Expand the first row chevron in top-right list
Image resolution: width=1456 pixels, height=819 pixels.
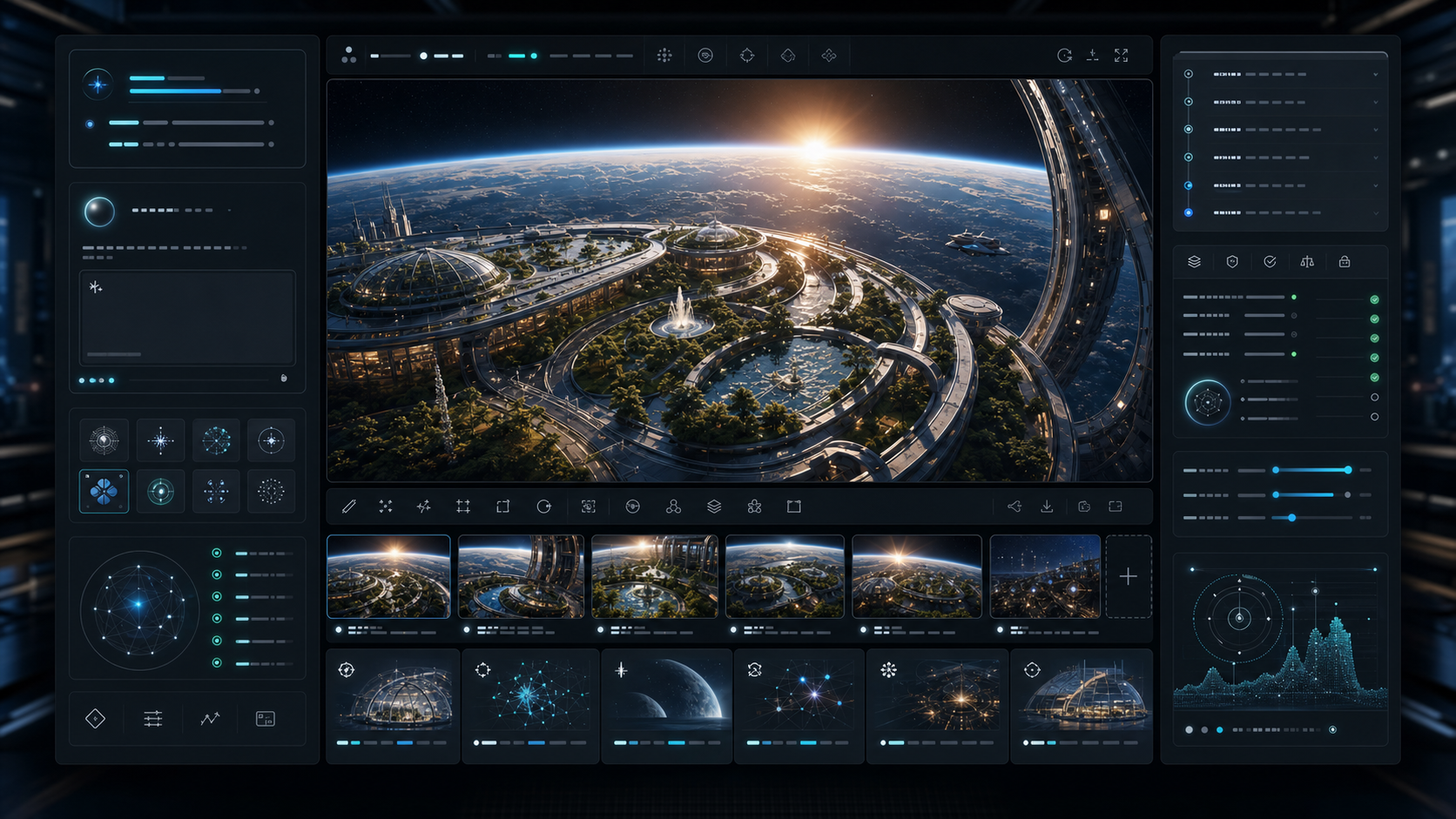pyautogui.click(x=1376, y=75)
